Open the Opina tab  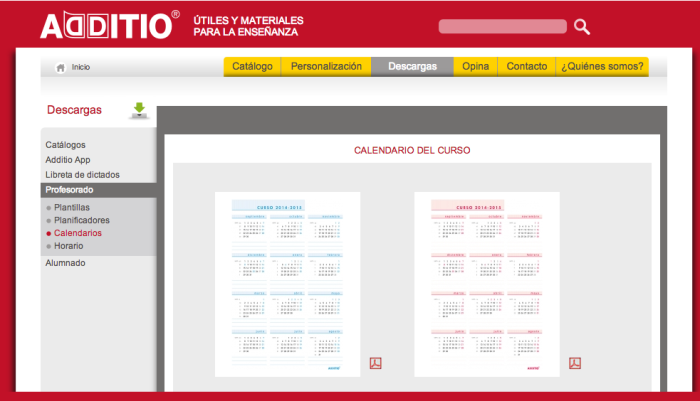[x=475, y=67]
